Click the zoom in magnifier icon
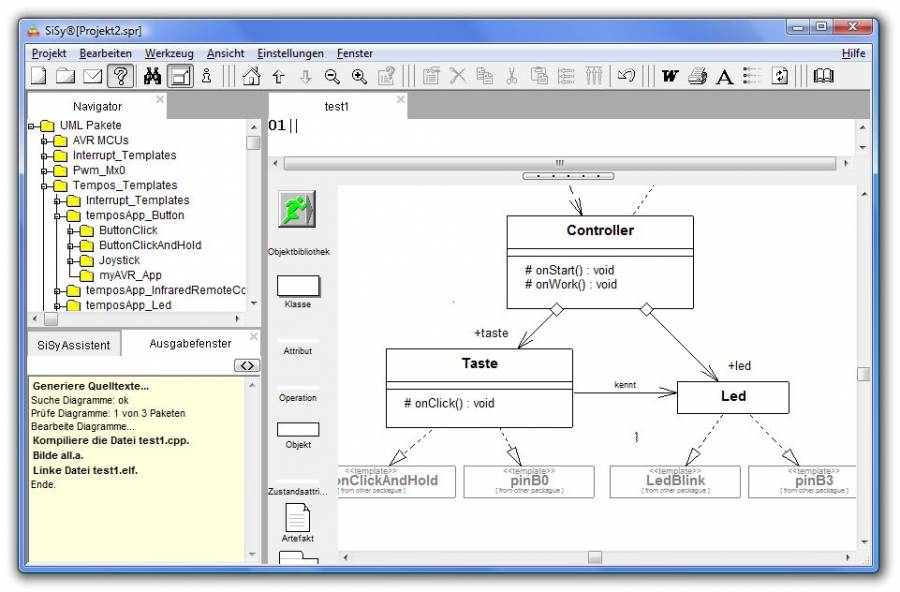Screen dimensions: 900x592 tap(359, 76)
